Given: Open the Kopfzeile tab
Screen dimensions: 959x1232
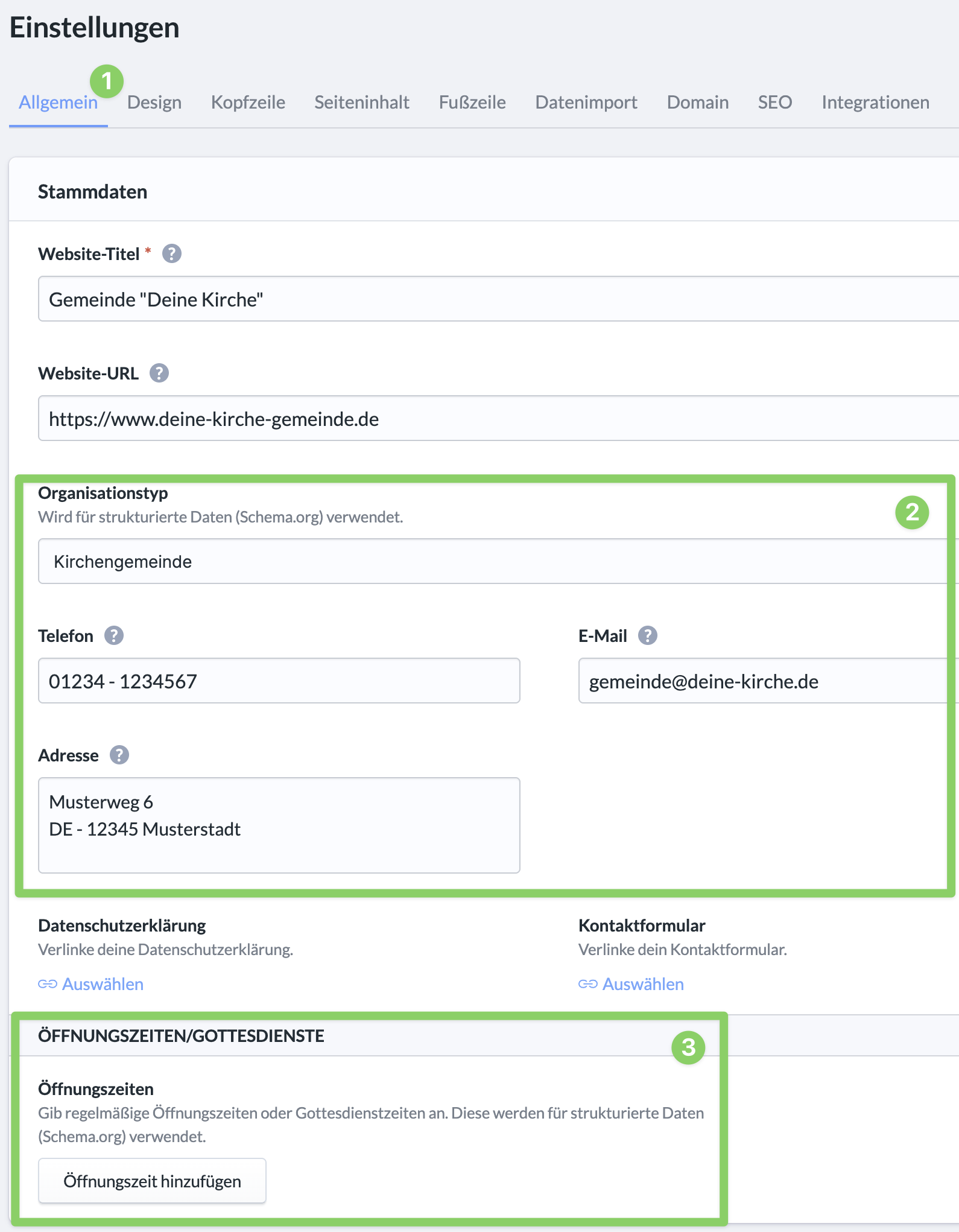Looking at the screenshot, I should (x=248, y=103).
